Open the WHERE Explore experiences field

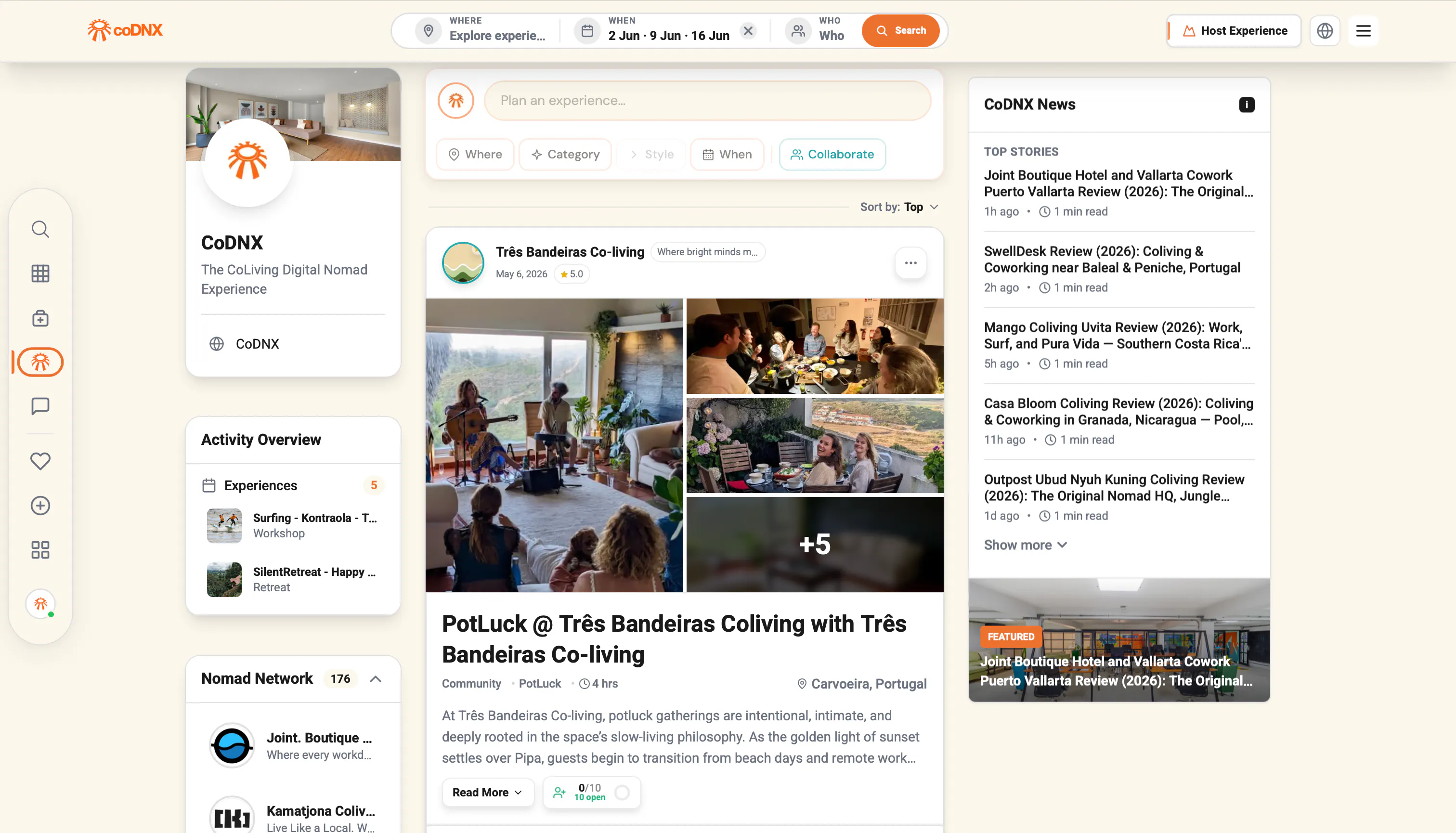coord(481,31)
